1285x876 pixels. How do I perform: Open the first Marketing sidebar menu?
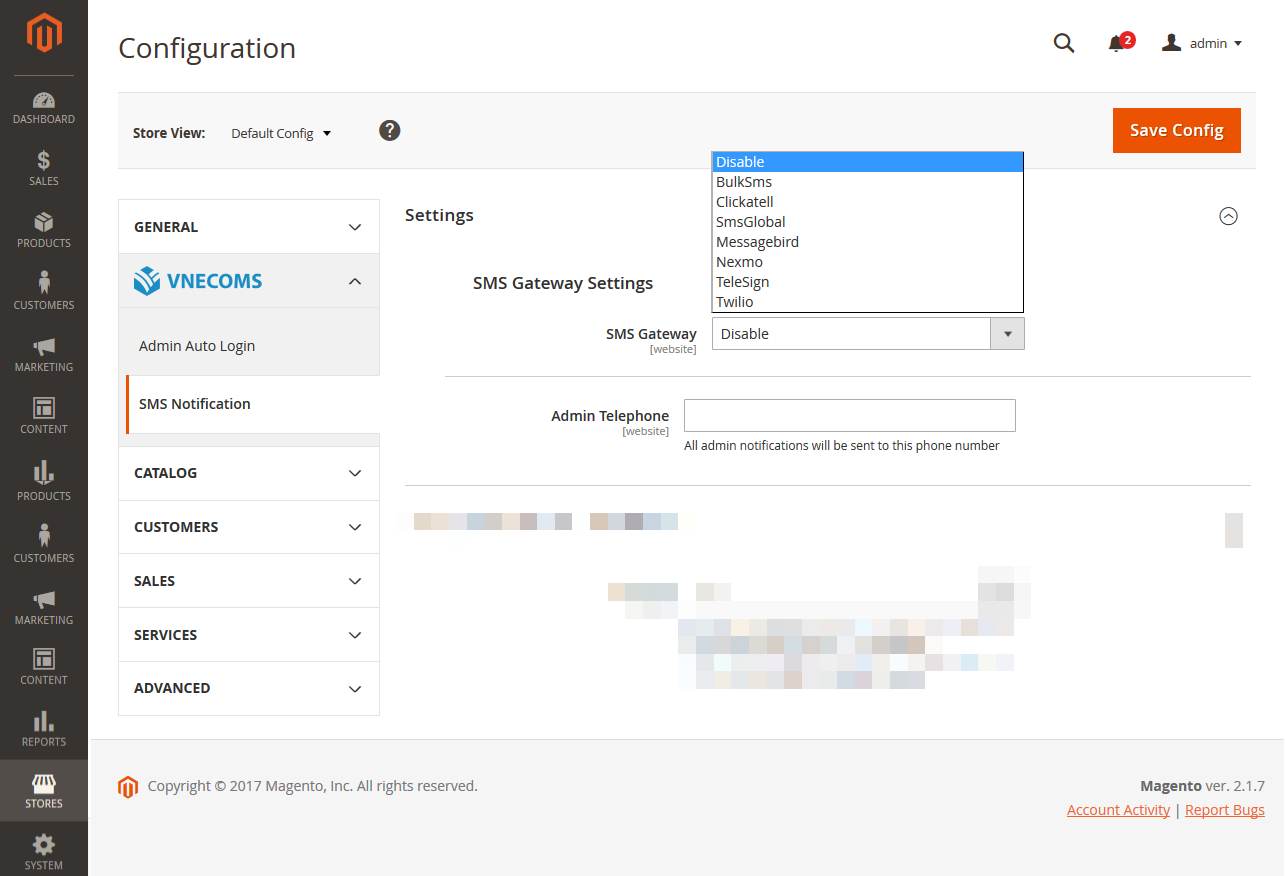(44, 354)
